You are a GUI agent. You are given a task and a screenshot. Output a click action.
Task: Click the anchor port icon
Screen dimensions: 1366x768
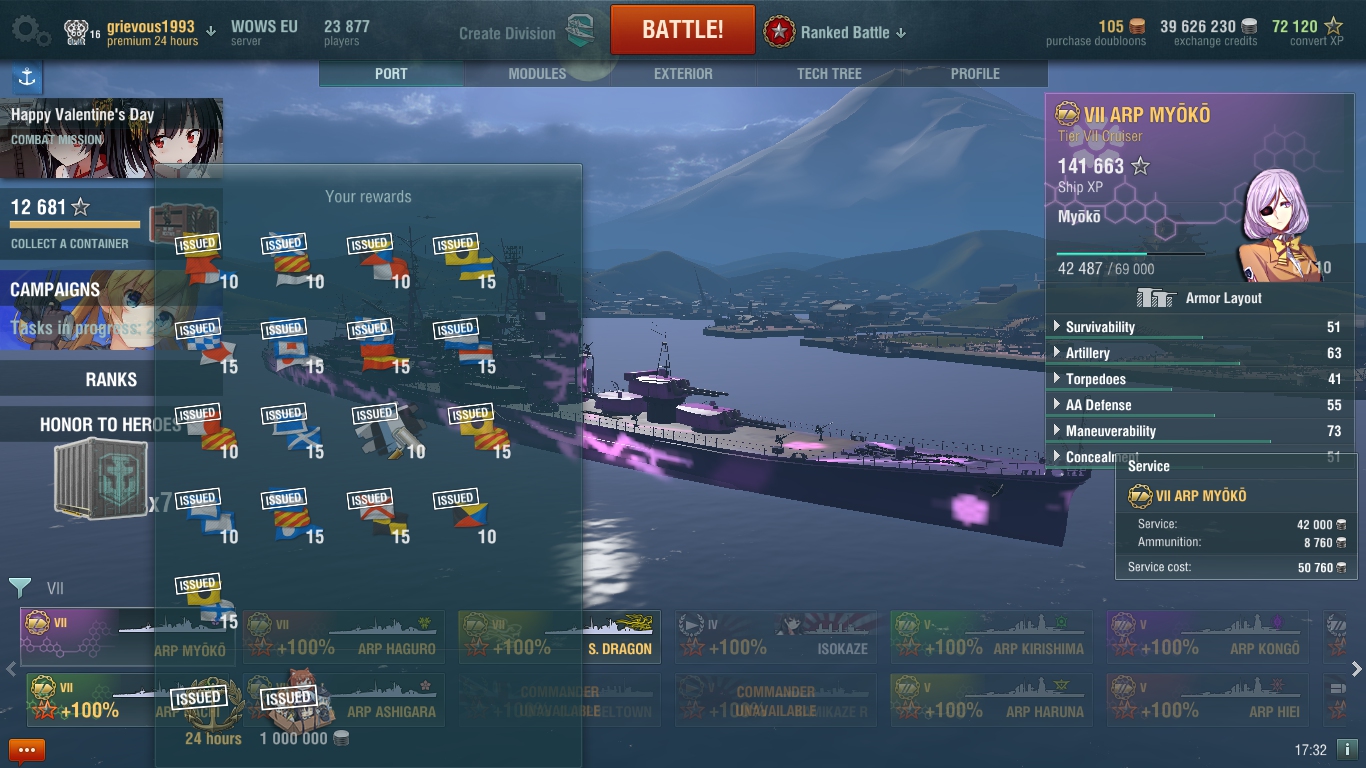[27, 78]
